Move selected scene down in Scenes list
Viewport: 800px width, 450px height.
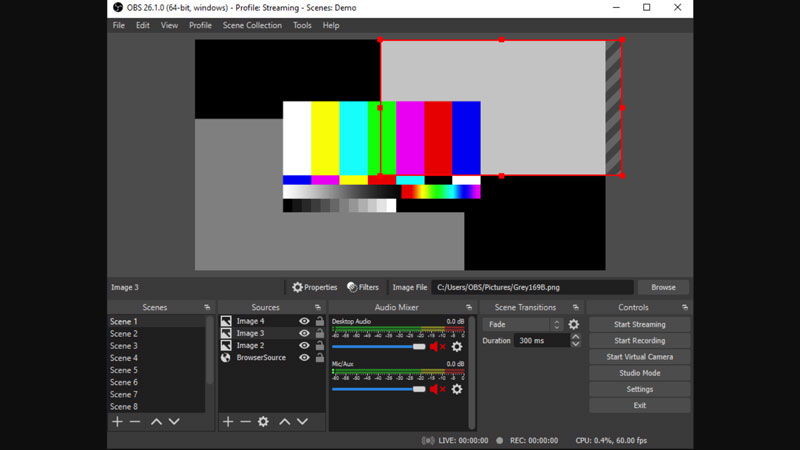click(x=174, y=422)
